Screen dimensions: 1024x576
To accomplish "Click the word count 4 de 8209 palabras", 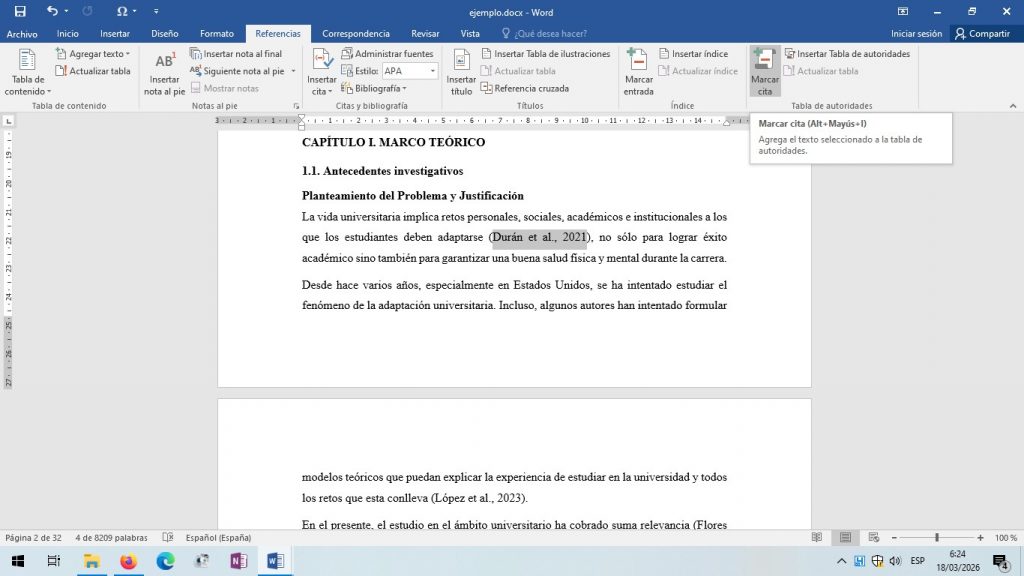I will click(111, 537).
